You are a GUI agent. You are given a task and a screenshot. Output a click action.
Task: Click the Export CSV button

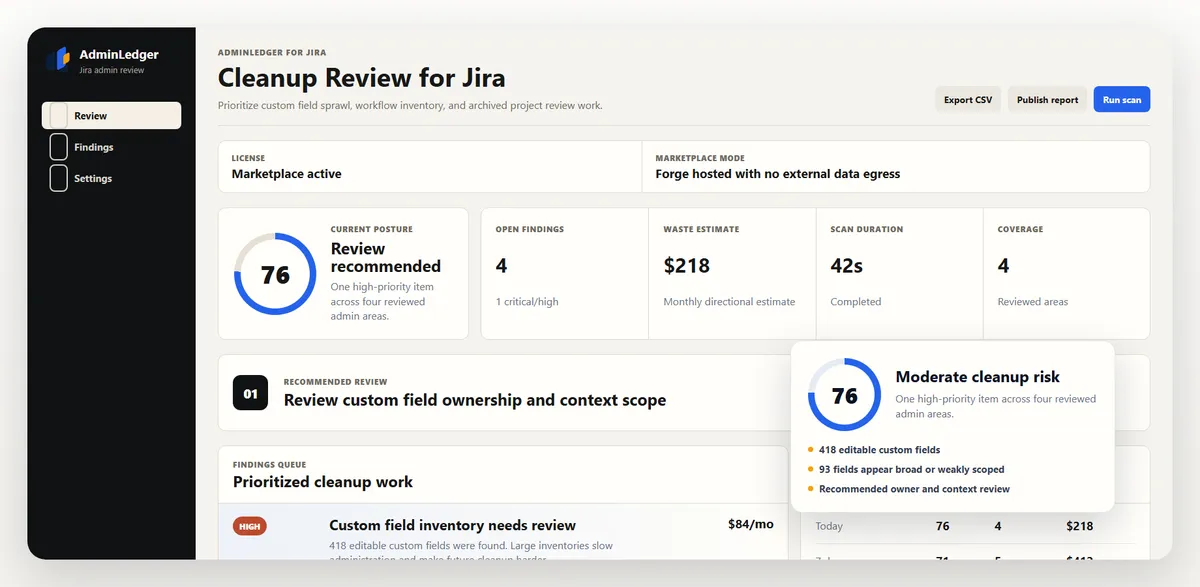point(968,99)
